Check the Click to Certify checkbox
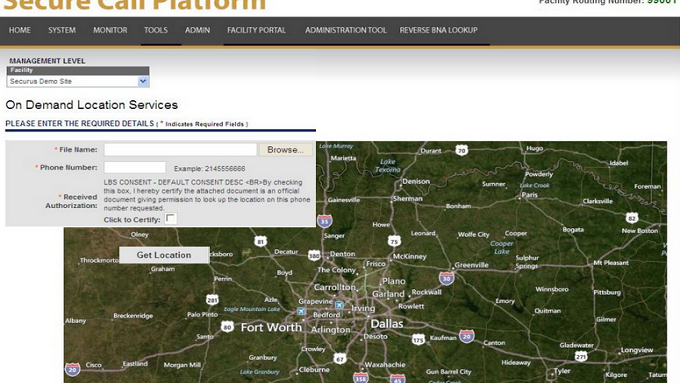 [x=171, y=218]
